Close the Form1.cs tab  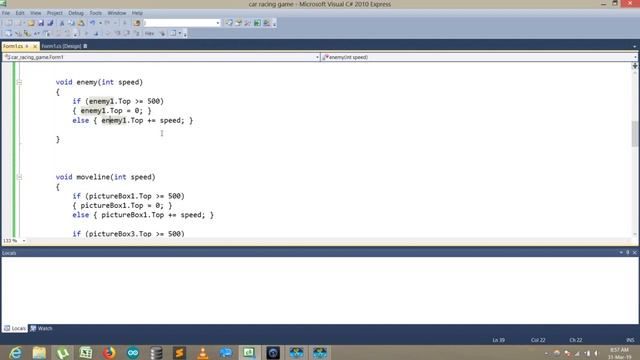point(35,46)
